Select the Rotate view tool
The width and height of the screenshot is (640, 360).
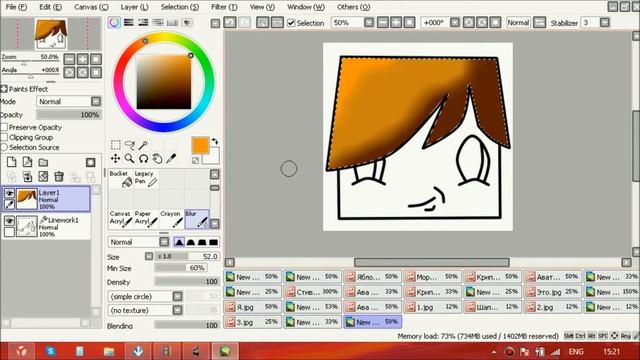pos(143,158)
